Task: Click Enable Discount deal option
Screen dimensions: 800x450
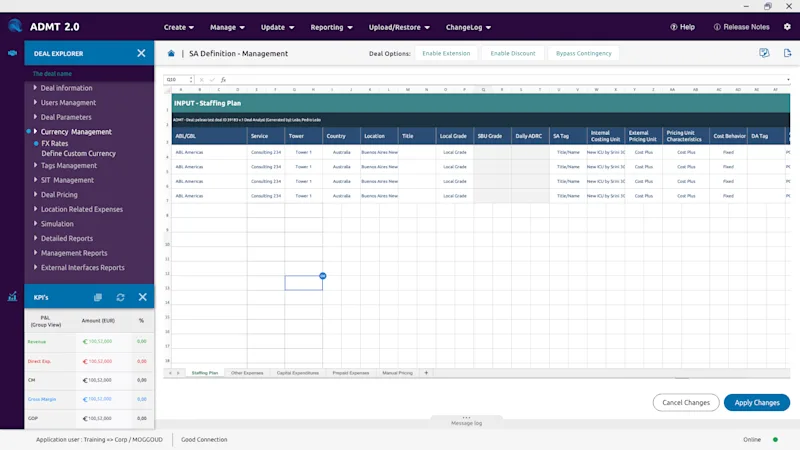Action: pyautogui.click(x=513, y=53)
